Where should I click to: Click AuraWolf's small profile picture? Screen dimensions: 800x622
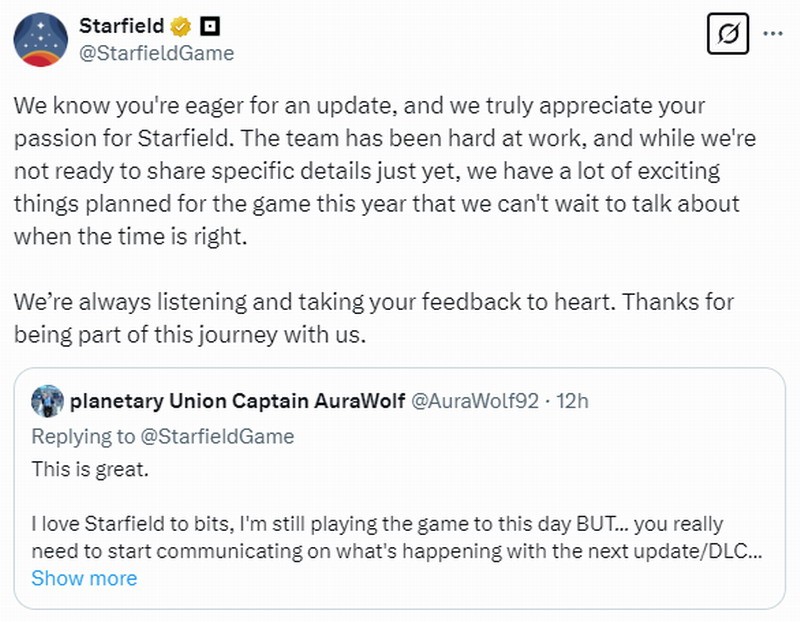click(x=48, y=402)
